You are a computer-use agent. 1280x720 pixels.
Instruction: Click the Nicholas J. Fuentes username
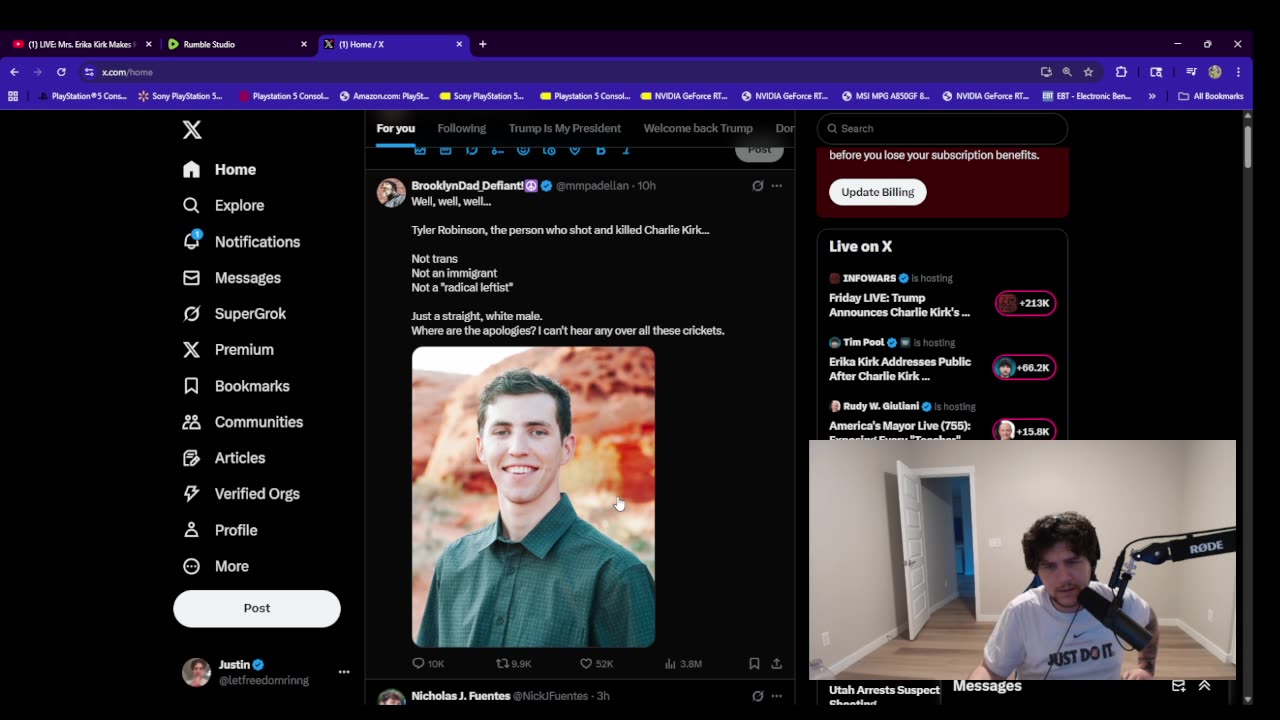460,696
